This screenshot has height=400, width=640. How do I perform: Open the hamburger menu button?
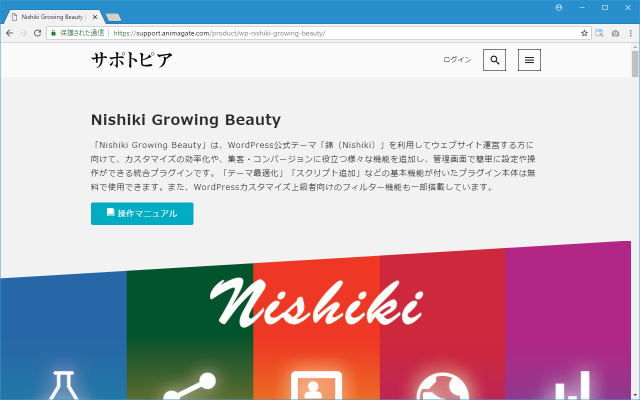pyautogui.click(x=529, y=60)
